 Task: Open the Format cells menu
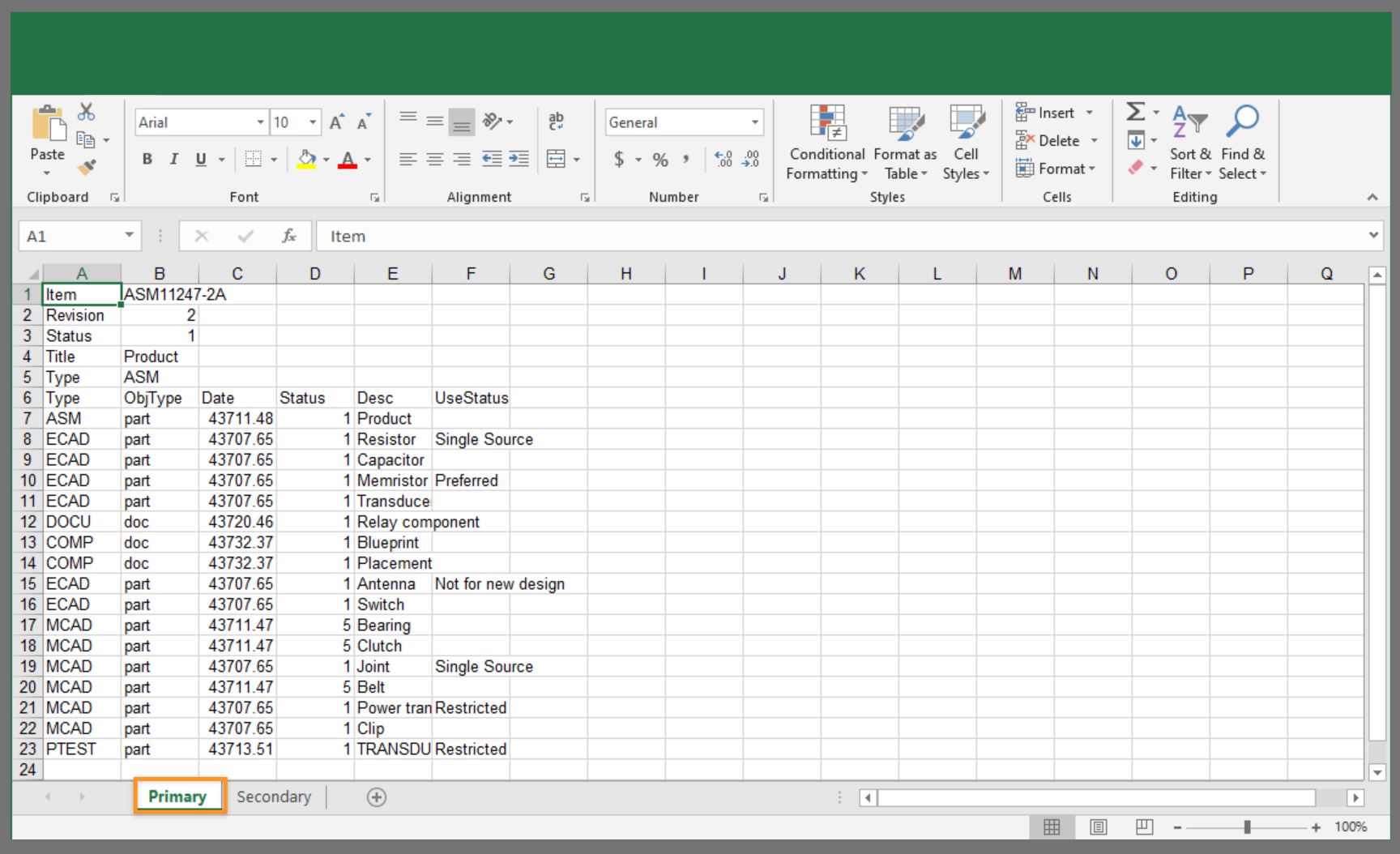[x=1056, y=169]
